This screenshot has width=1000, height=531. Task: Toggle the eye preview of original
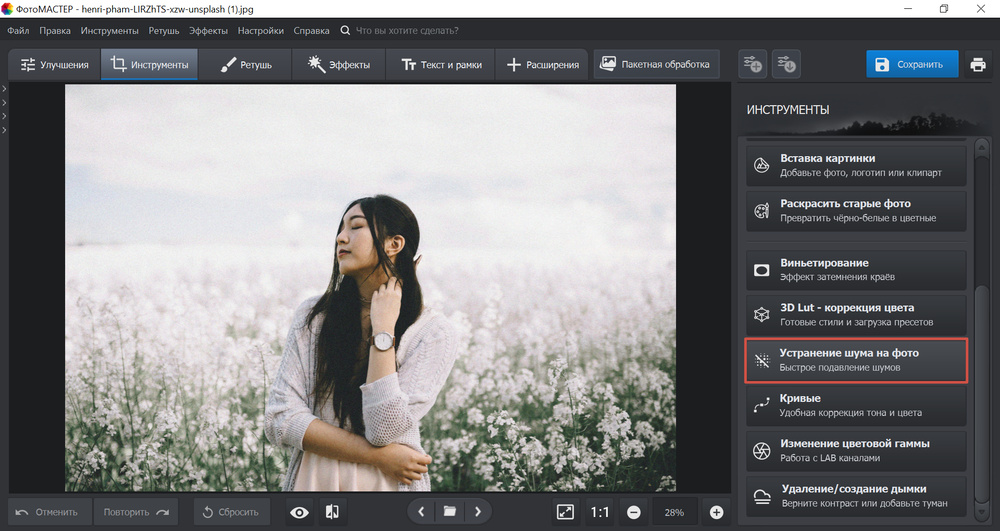point(299,512)
